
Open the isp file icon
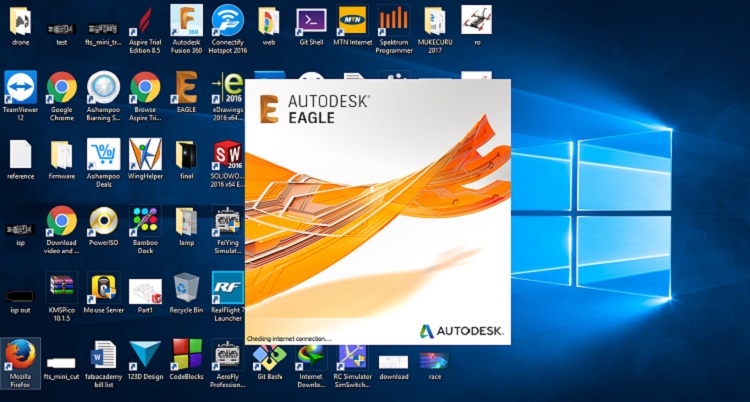pyautogui.click(x=20, y=230)
